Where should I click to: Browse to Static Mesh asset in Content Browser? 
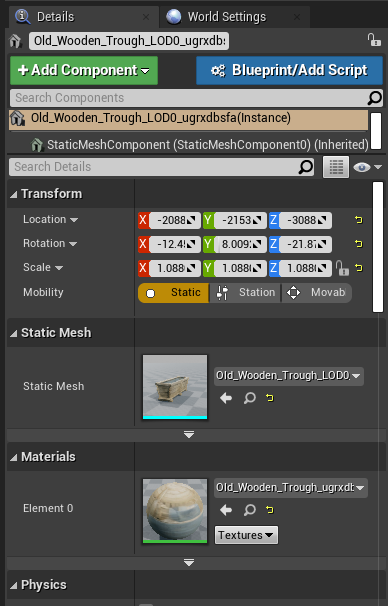(x=250, y=398)
